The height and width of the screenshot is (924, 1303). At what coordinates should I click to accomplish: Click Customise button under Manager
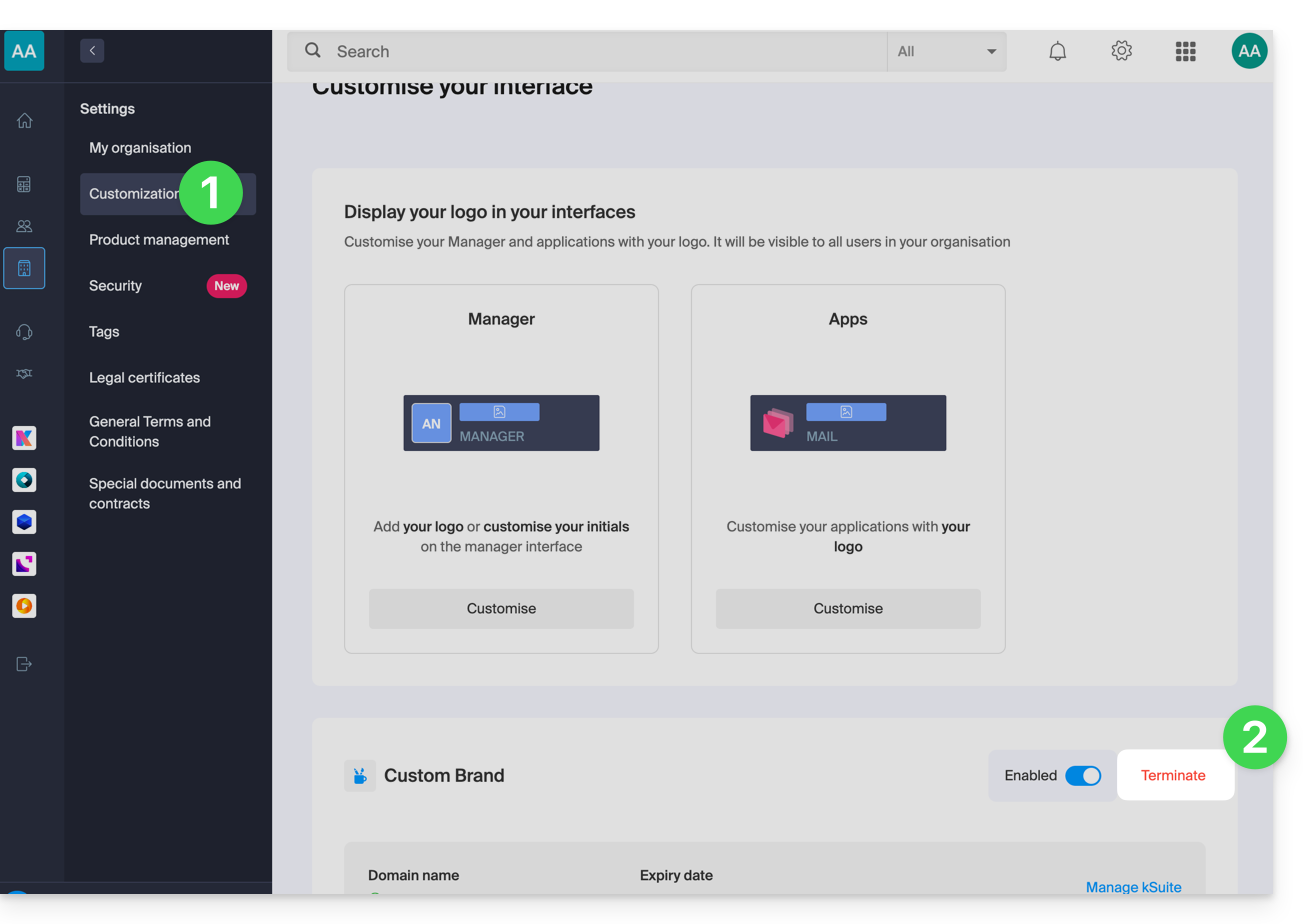click(x=501, y=609)
